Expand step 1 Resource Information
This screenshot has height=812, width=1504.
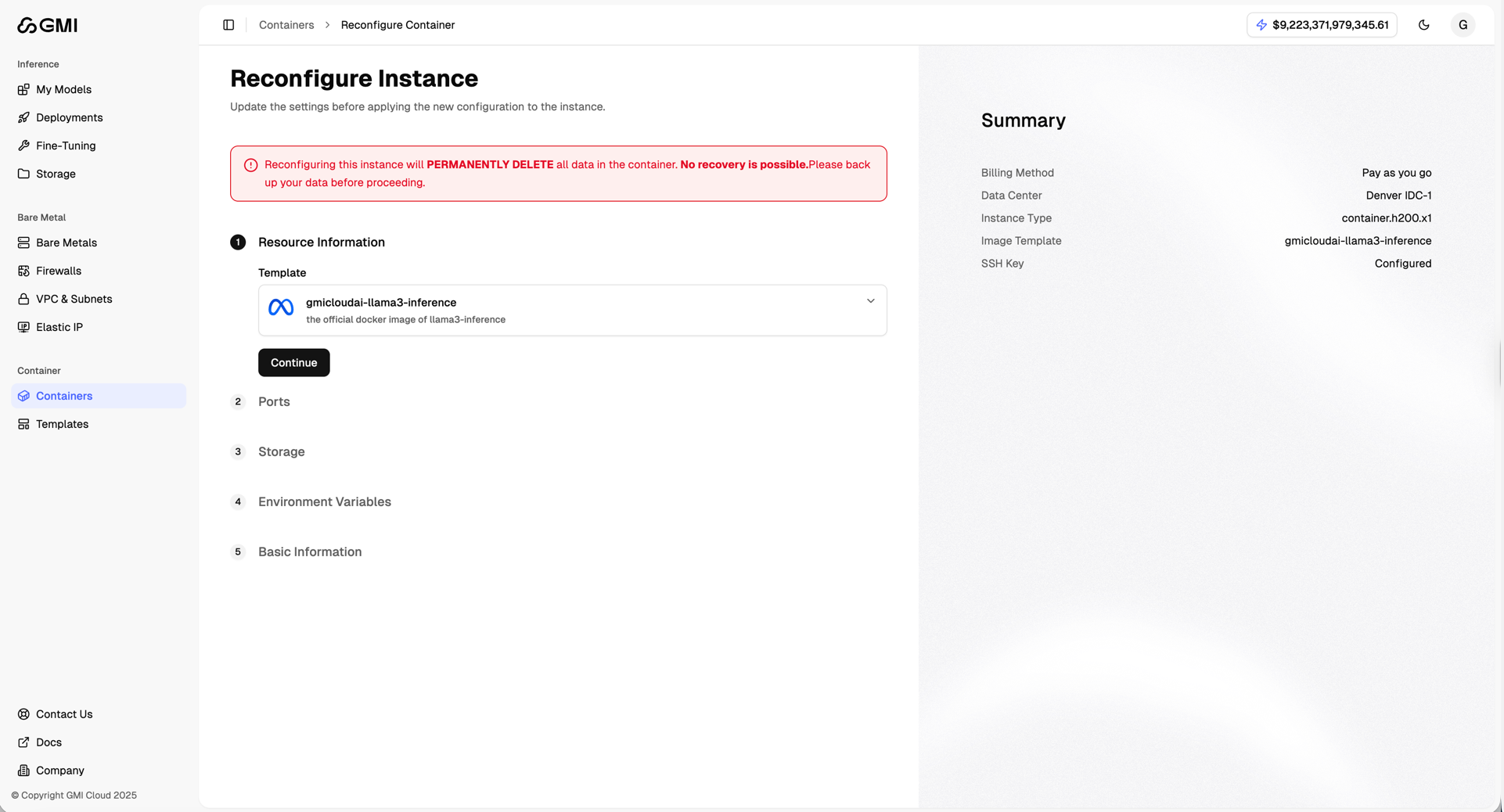pos(322,243)
